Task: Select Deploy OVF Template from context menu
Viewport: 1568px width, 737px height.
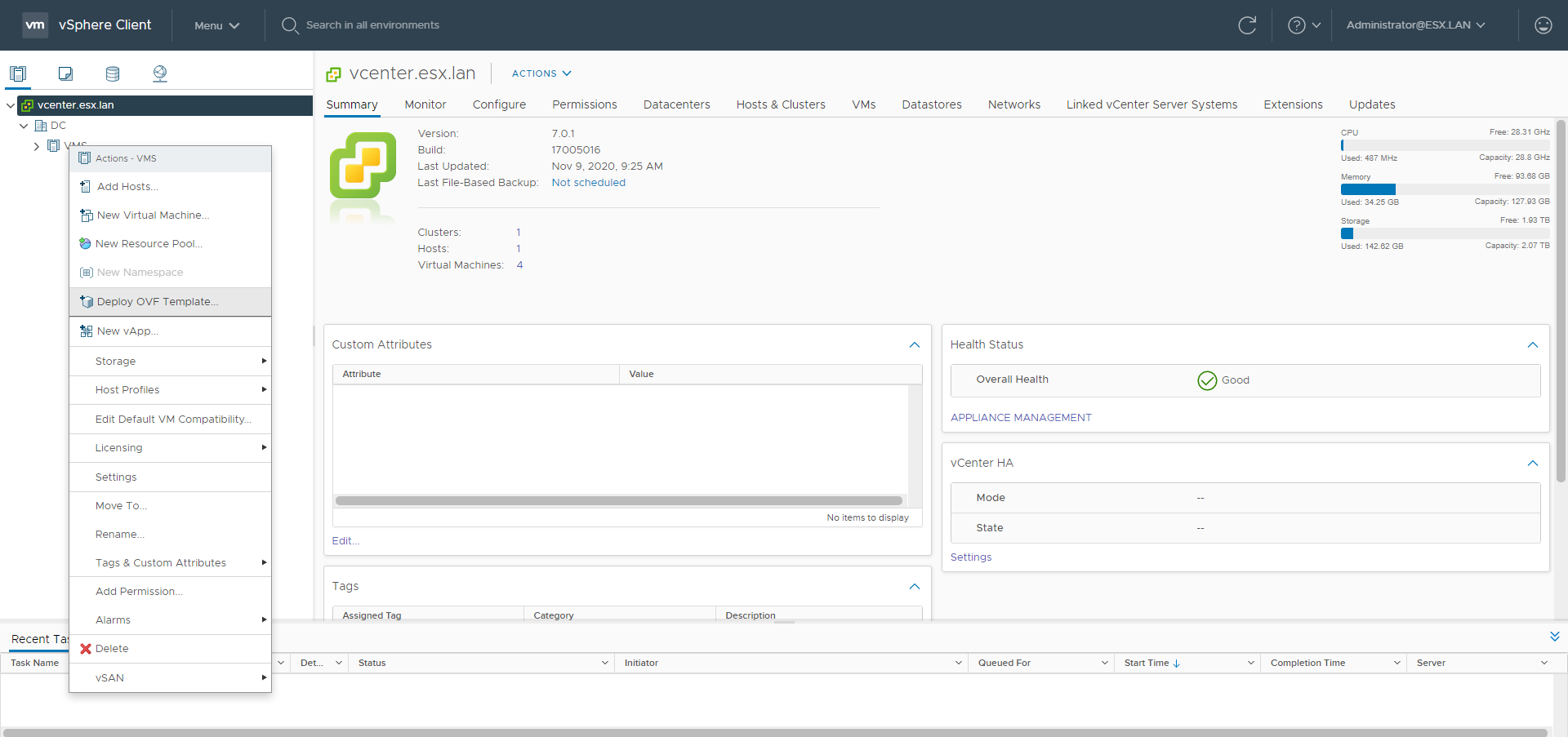Action: pos(157,302)
